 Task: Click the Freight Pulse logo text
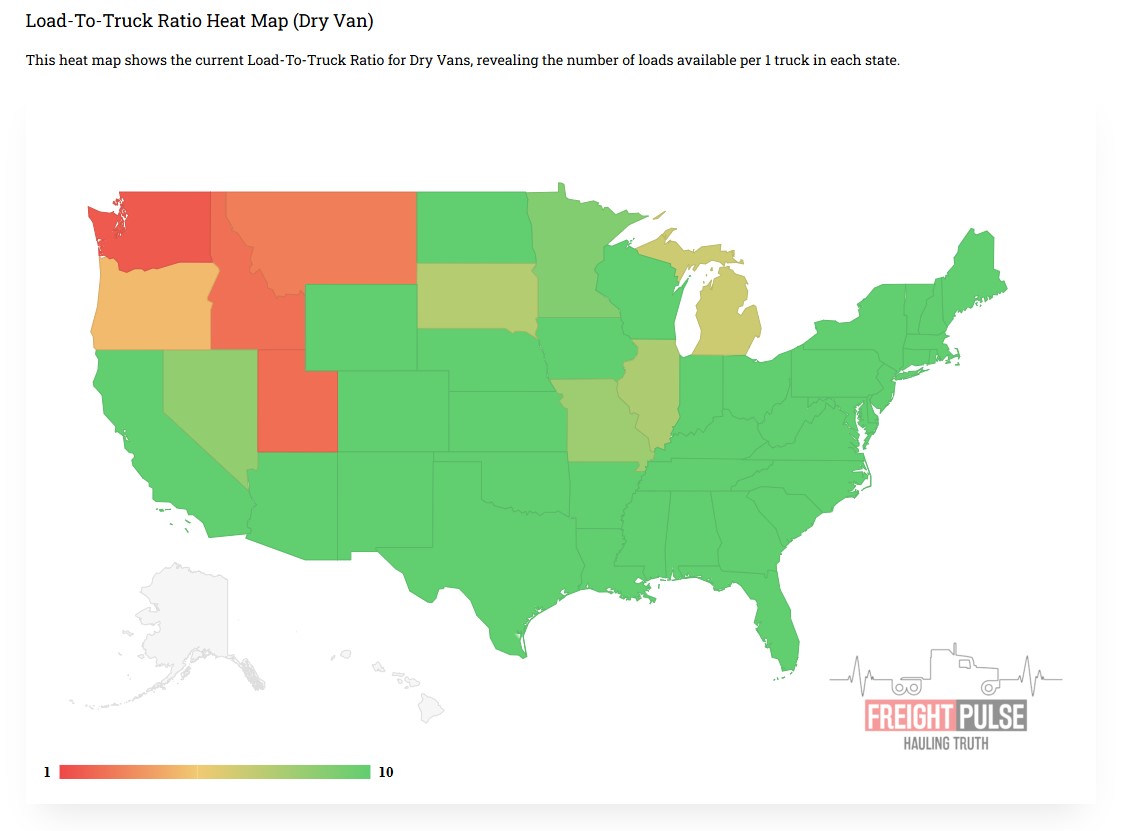(945, 716)
